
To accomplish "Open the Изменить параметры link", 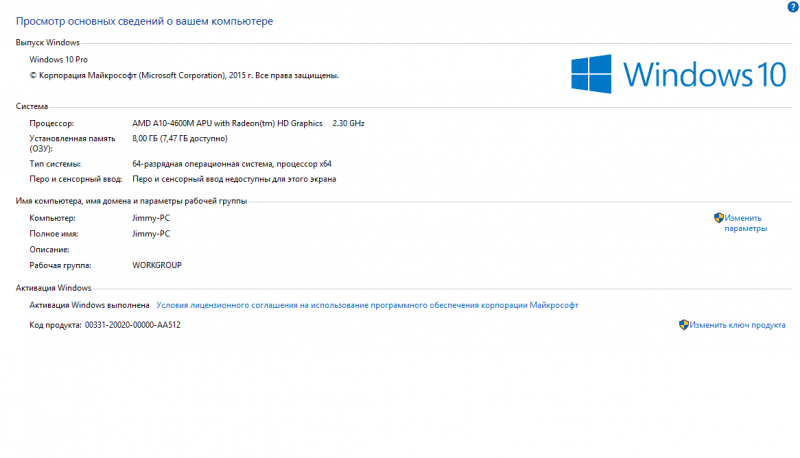I will [x=745, y=223].
